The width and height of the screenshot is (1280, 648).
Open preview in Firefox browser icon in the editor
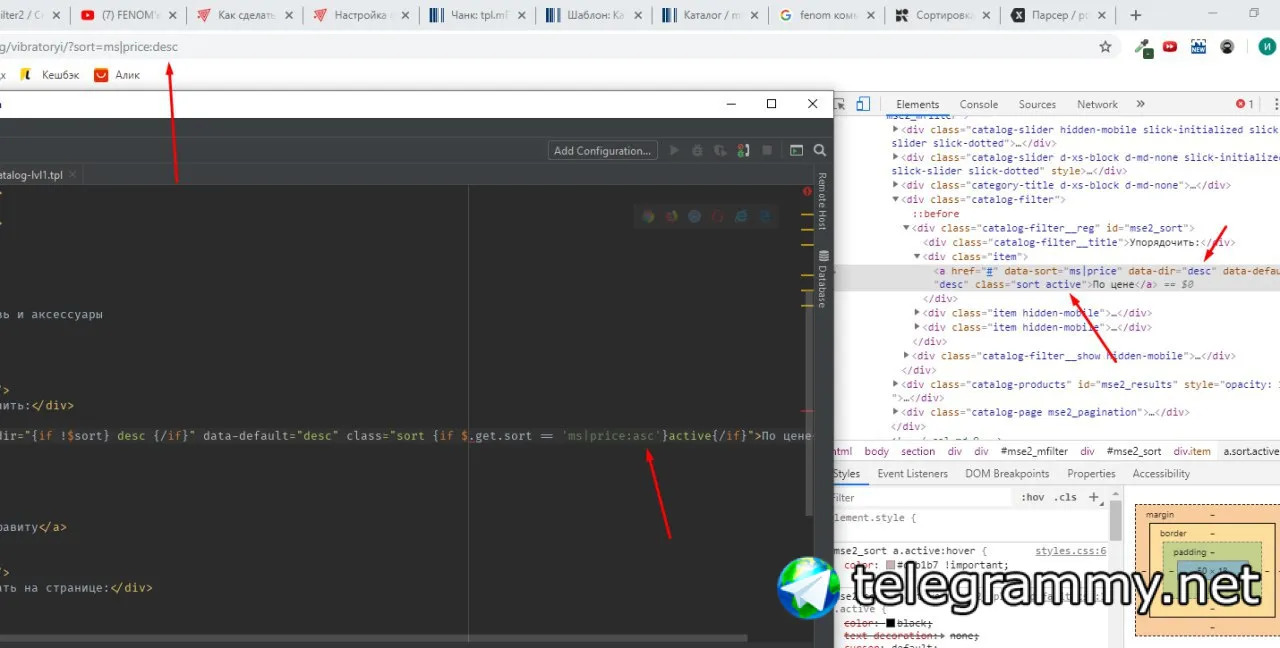[671, 215]
